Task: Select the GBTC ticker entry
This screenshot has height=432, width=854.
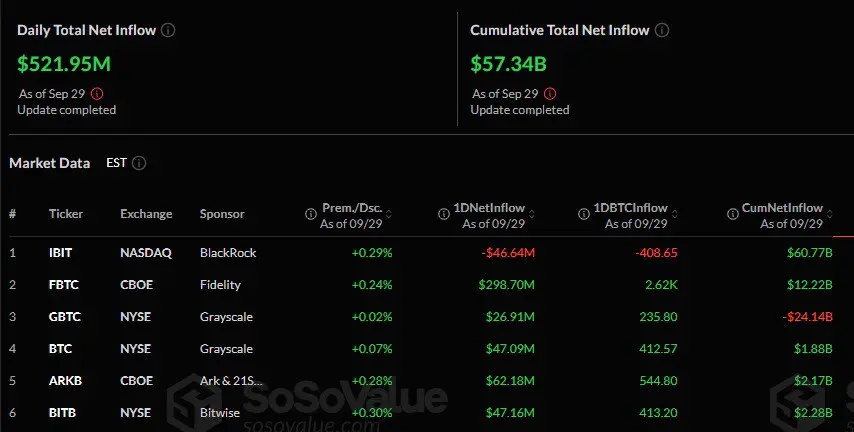Action: (x=64, y=317)
